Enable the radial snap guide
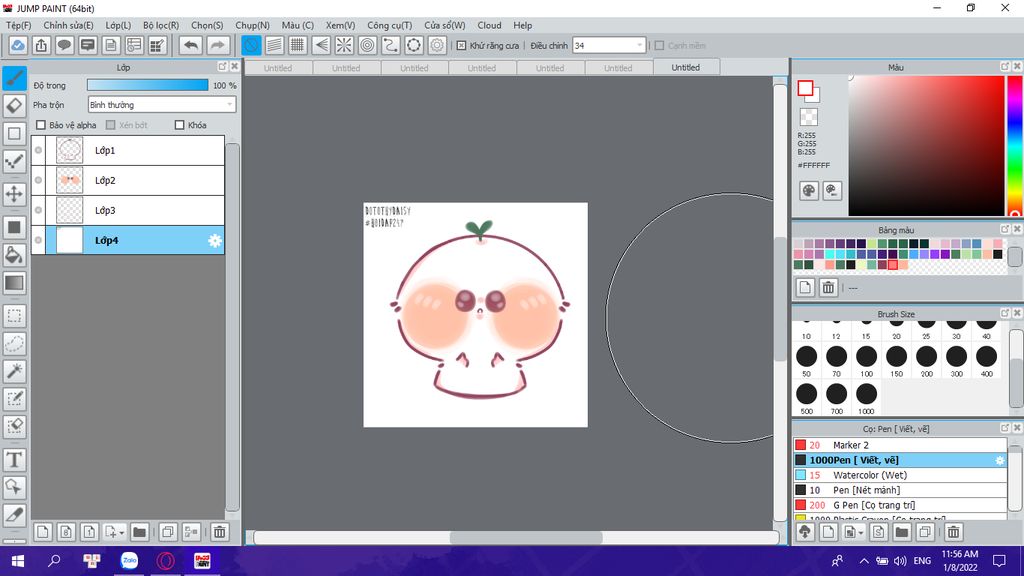The width and height of the screenshot is (1024, 576). point(344,45)
